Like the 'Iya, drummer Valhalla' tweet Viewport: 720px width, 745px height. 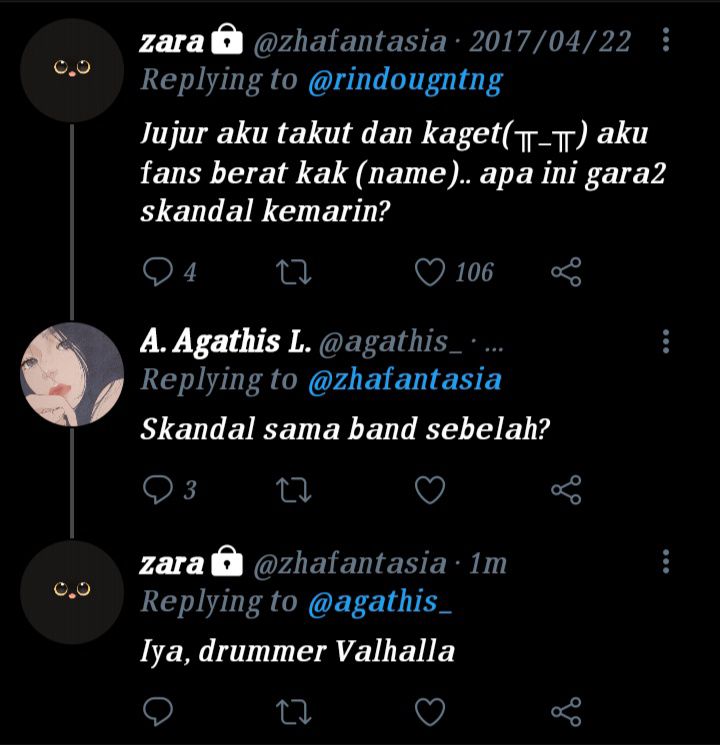click(430, 712)
